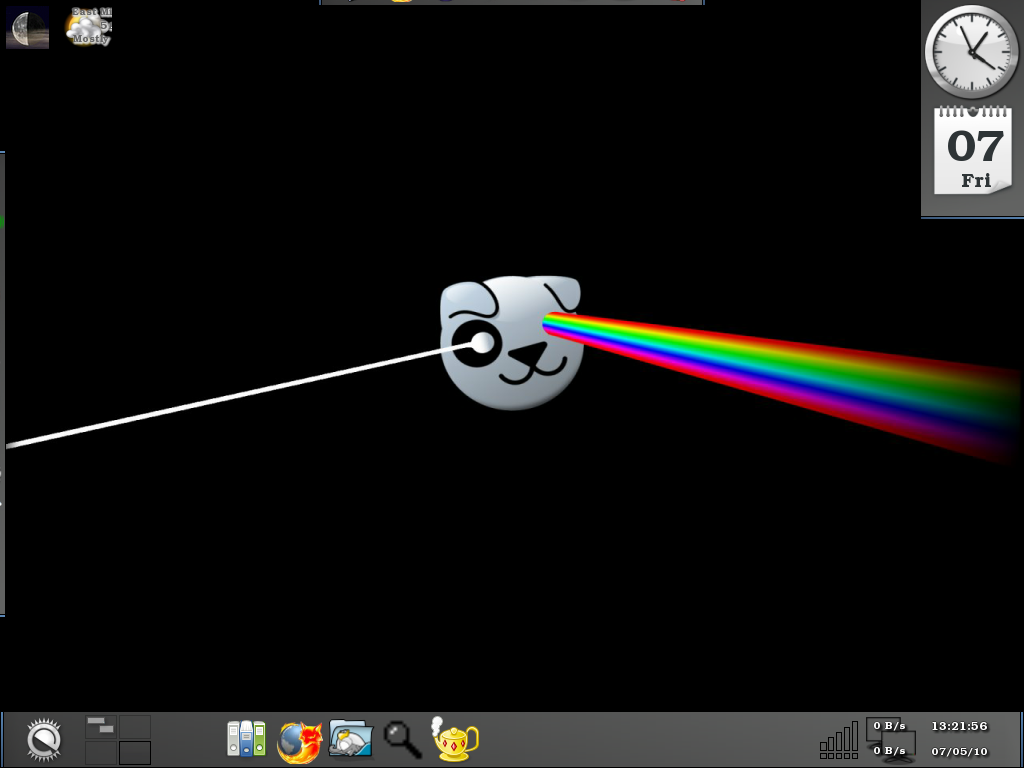Switch to the top-right pager desktop
1024x768 pixels.
click(135, 726)
